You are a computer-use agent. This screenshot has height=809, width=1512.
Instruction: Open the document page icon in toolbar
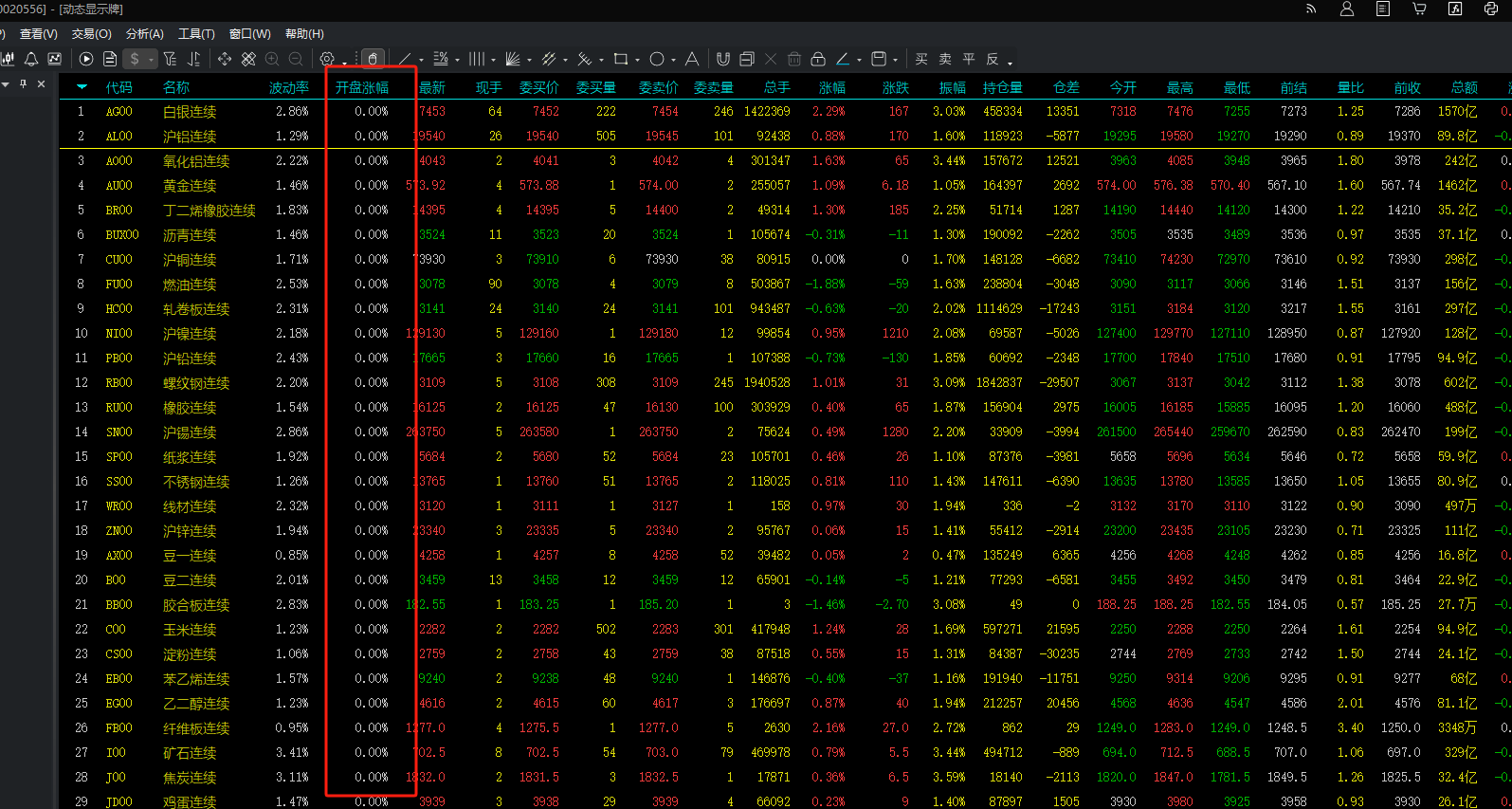pos(110,59)
